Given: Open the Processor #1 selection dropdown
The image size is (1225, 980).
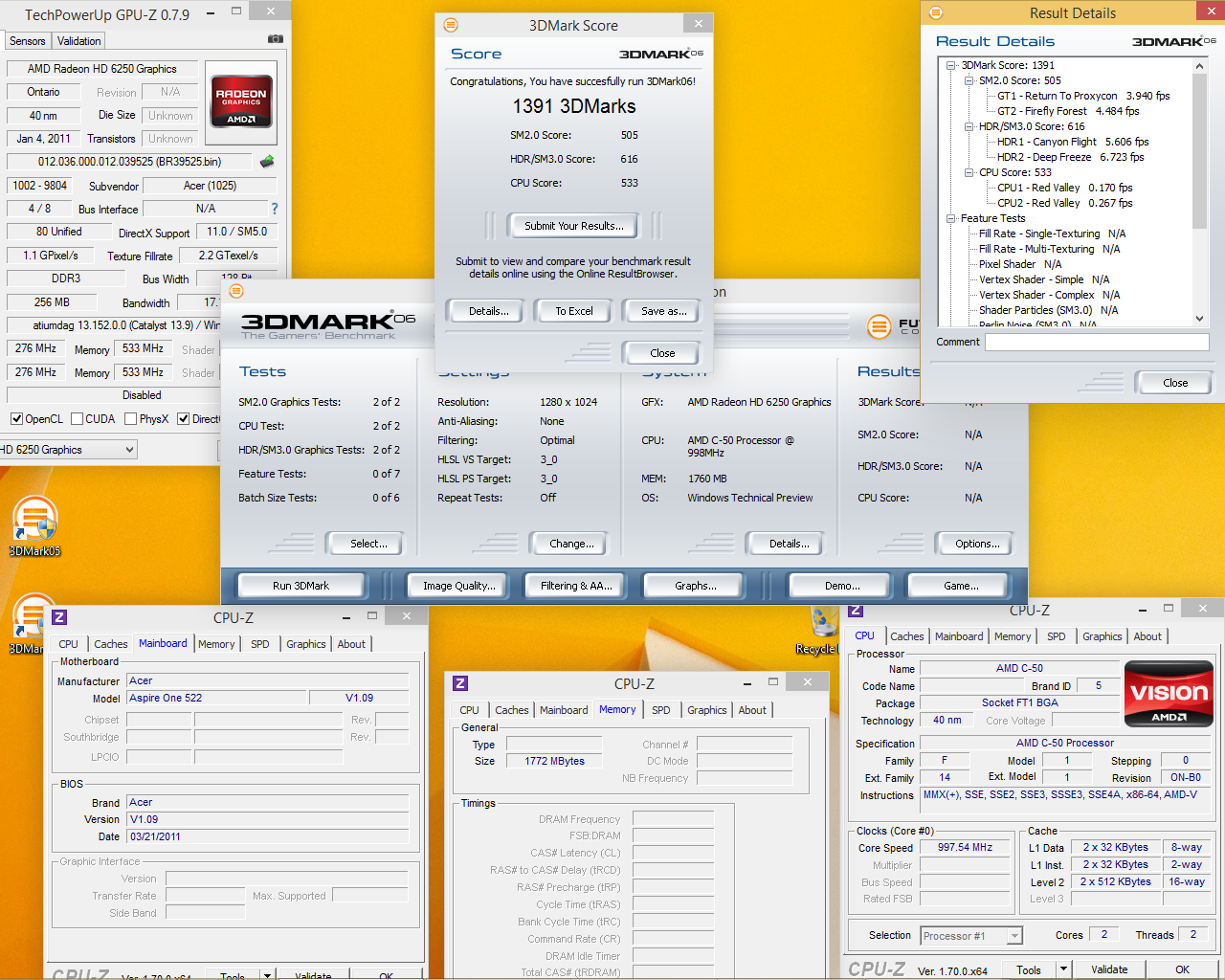Looking at the screenshot, I should [x=971, y=936].
